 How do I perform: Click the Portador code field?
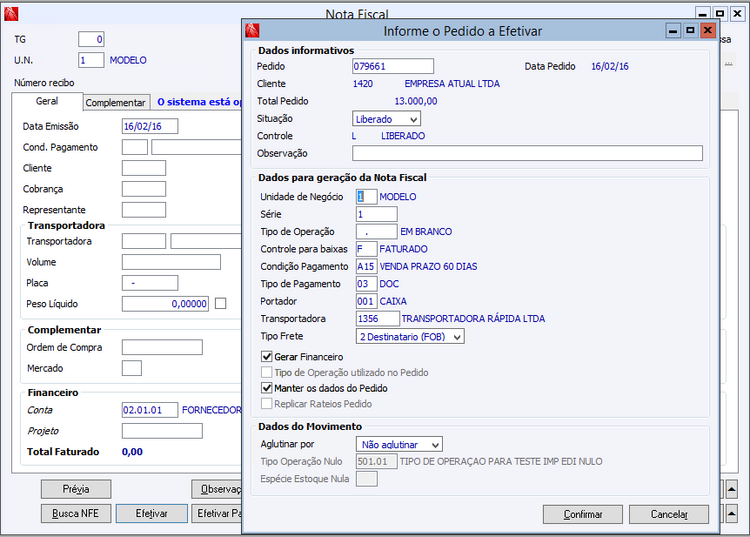[x=366, y=301]
